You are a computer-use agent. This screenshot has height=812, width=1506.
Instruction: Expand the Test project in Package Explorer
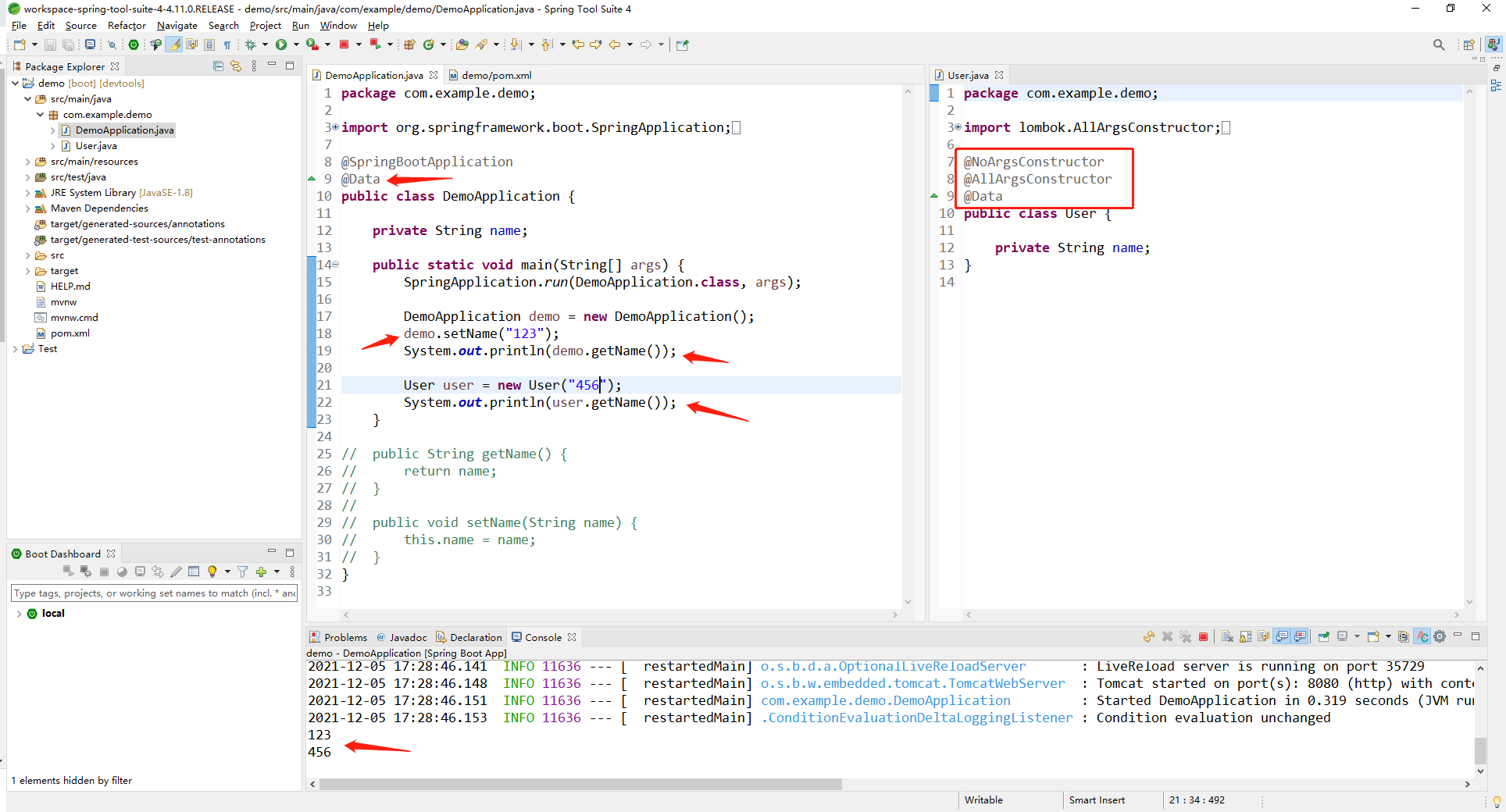[16, 349]
